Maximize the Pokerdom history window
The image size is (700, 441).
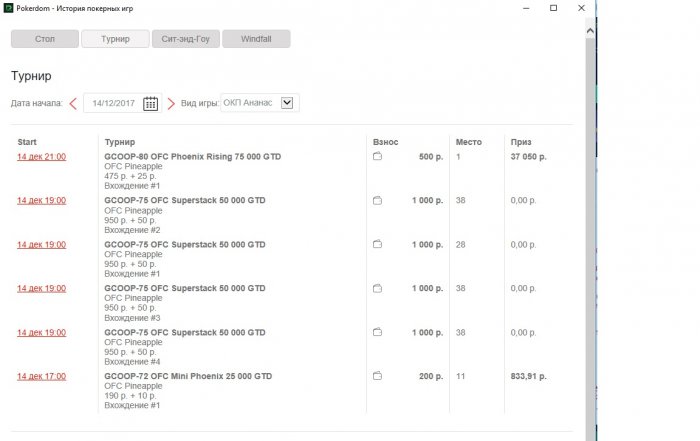click(554, 8)
